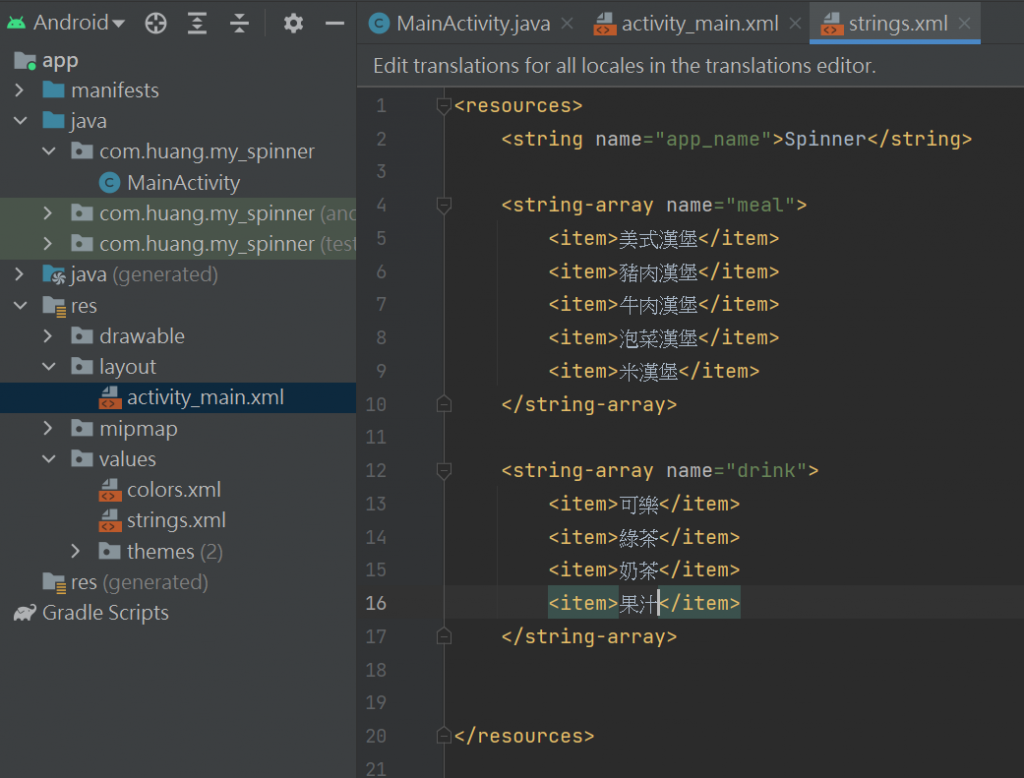Expand the mipmap folder
The width and height of the screenshot is (1024, 778).
tap(48, 429)
